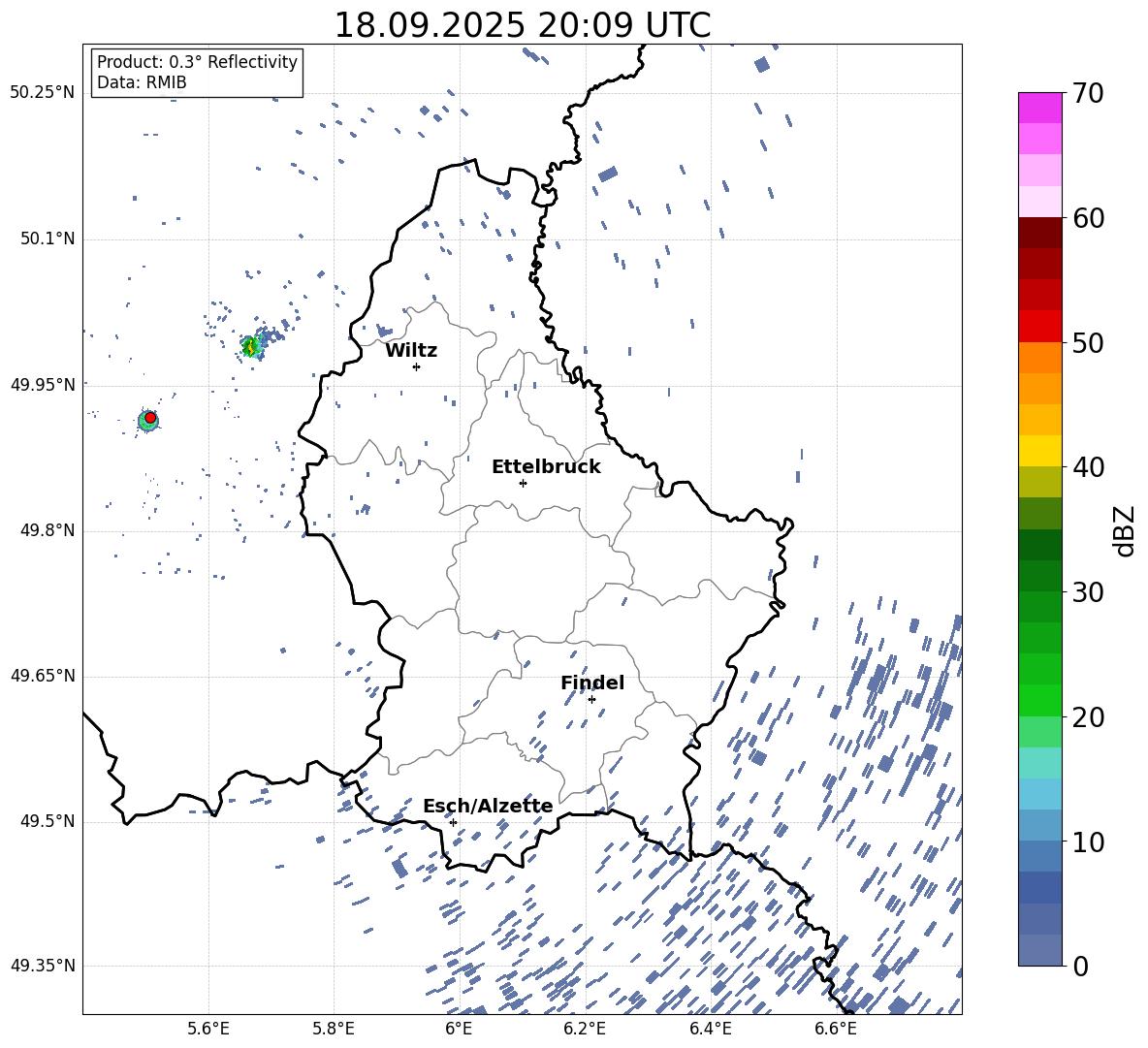The width and height of the screenshot is (1148, 1048).
Task: Click the 49.8°N latitude label
Action: coord(48,530)
